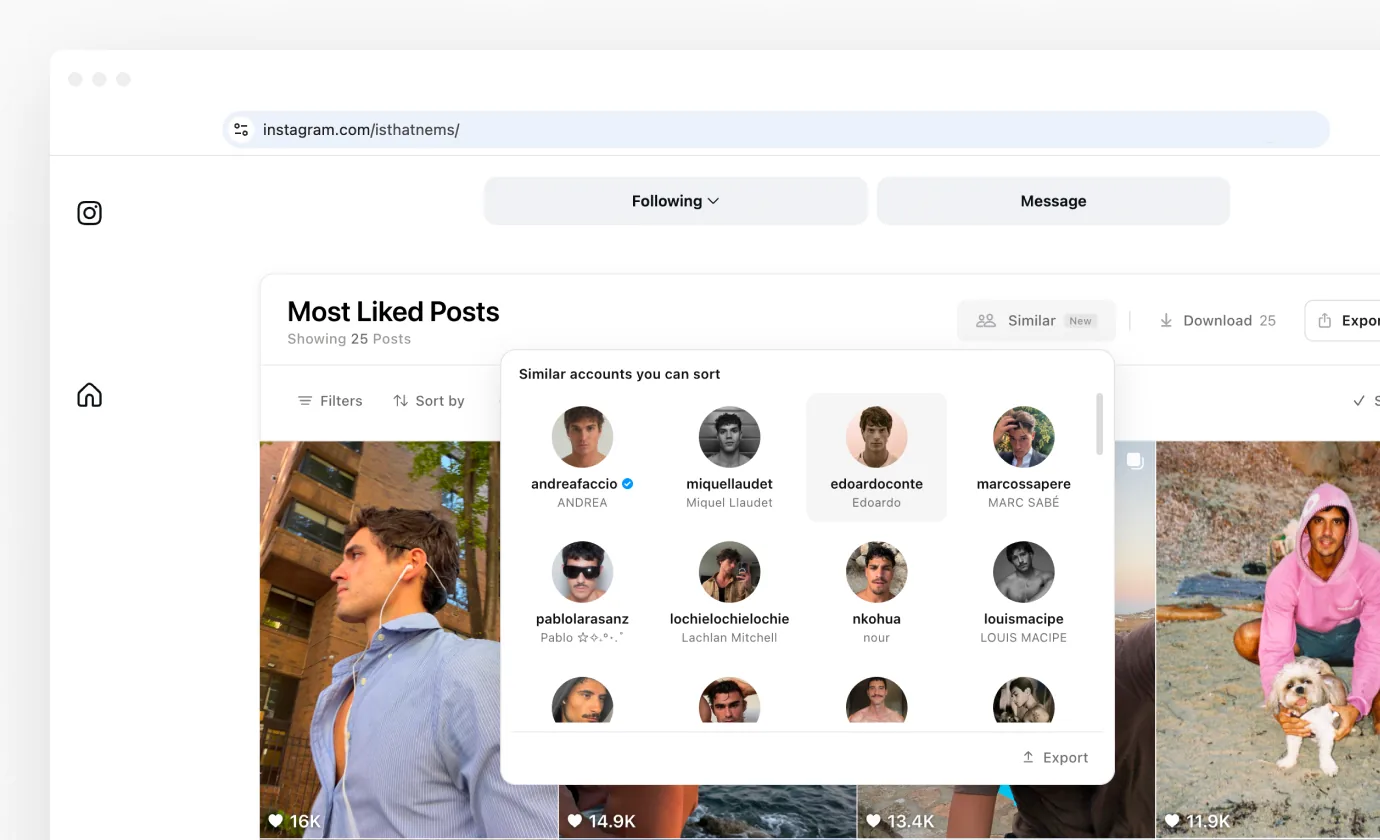Click the marcossapere username text
Viewport: 1380px width, 840px height.
pyautogui.click(x=1023, y=484)
